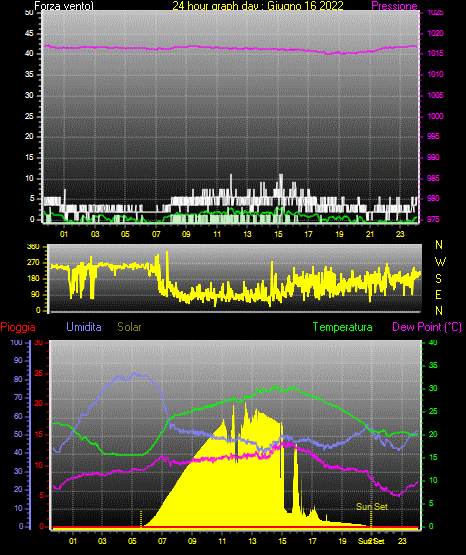Click hour 07 on the bottom graph axis
This screenshot has height=555, width=466.
click(162, 541)
